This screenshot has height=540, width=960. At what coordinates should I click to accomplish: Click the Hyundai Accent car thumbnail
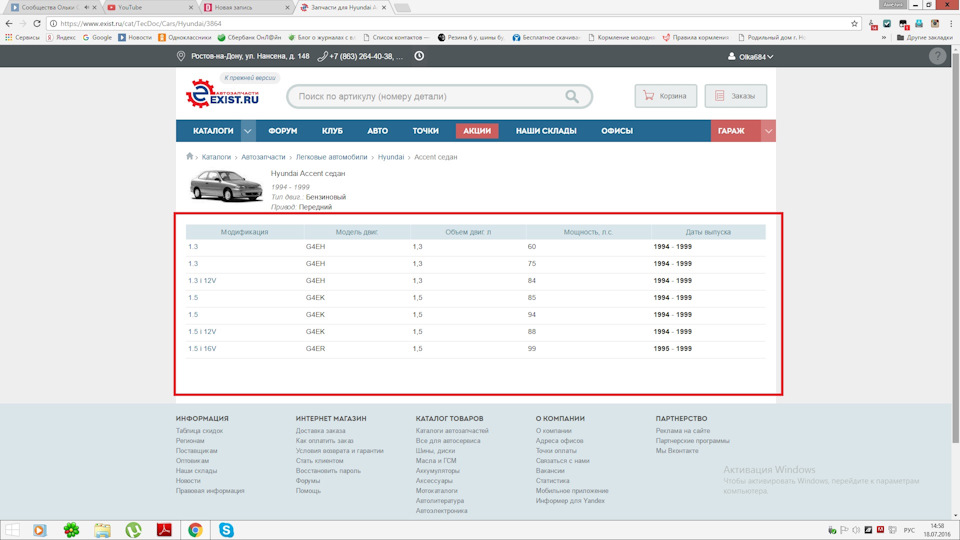click(x=226, y=186)
